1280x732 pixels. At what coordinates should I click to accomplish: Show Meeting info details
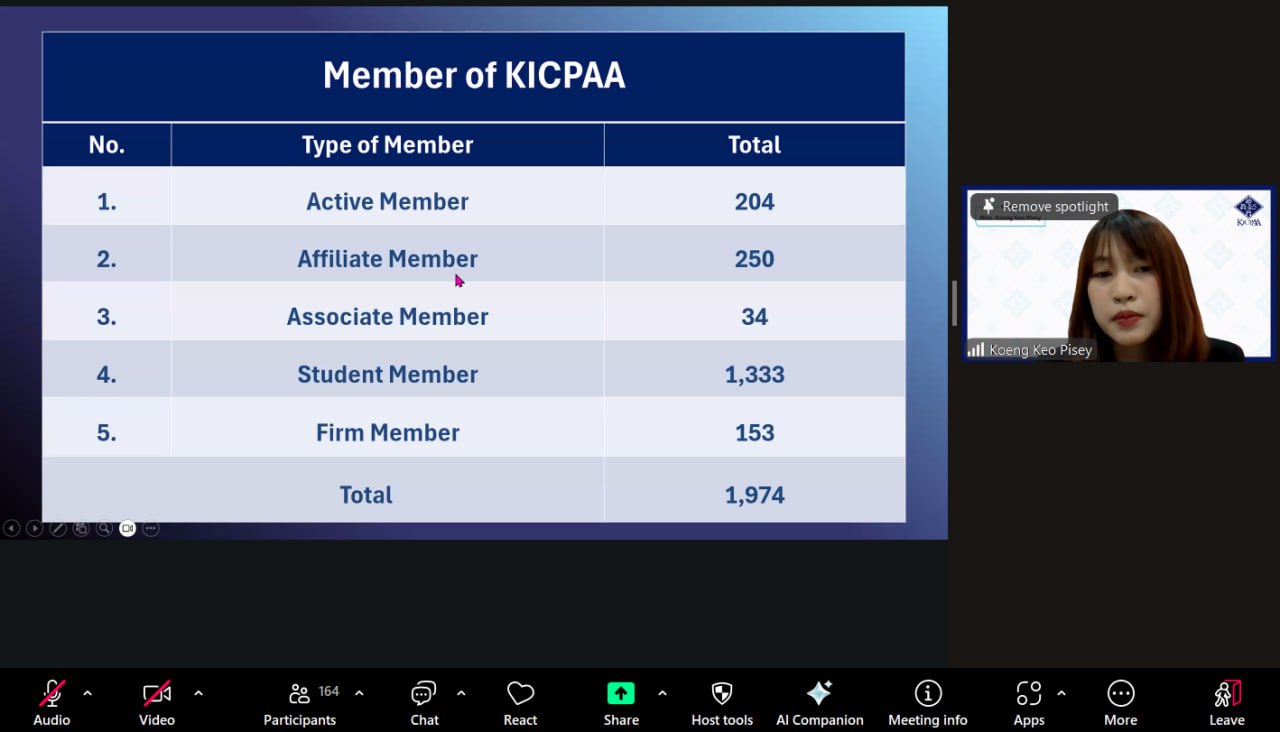point(928,701)
